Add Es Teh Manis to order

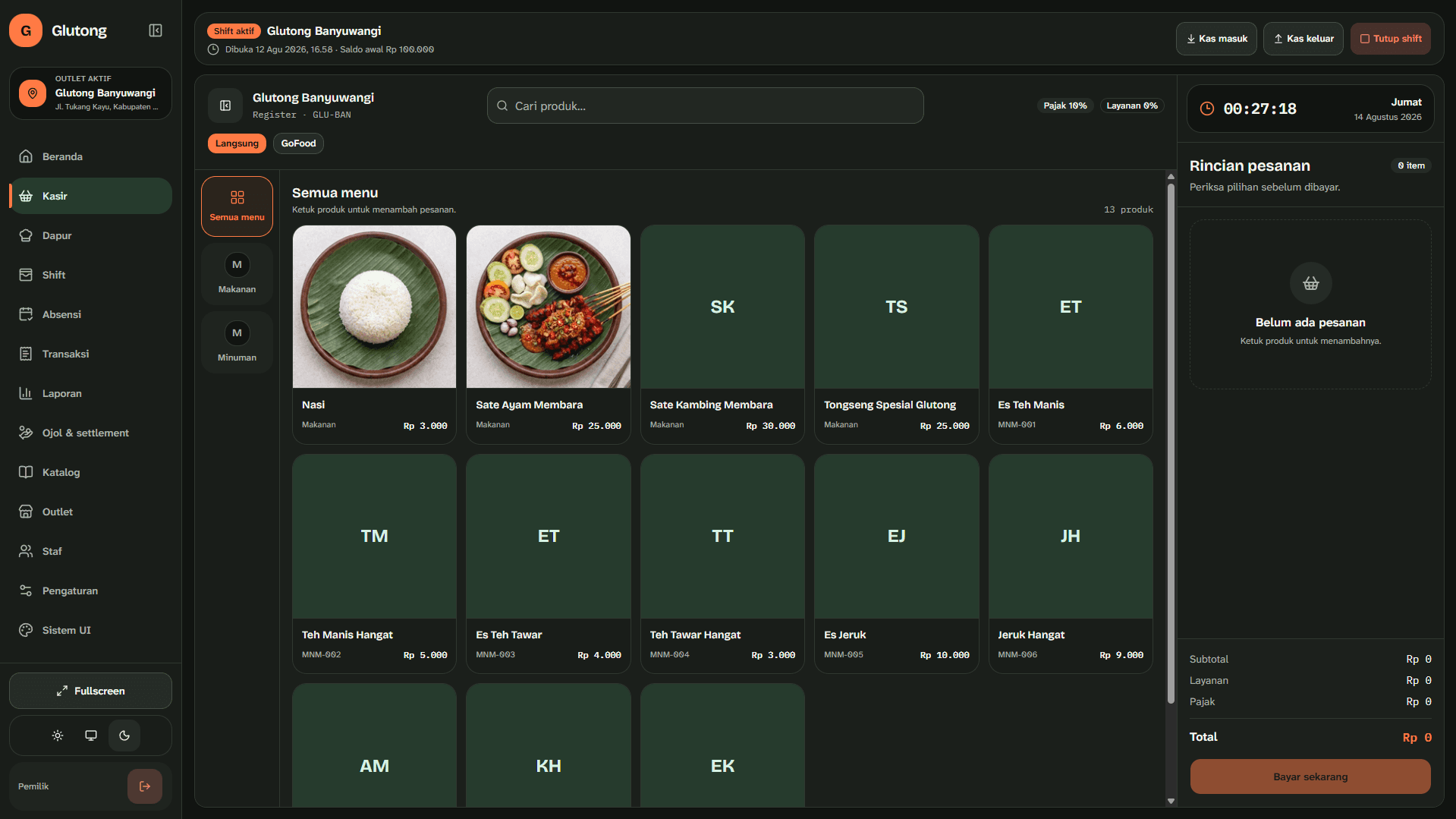(x=1071, y=334)
